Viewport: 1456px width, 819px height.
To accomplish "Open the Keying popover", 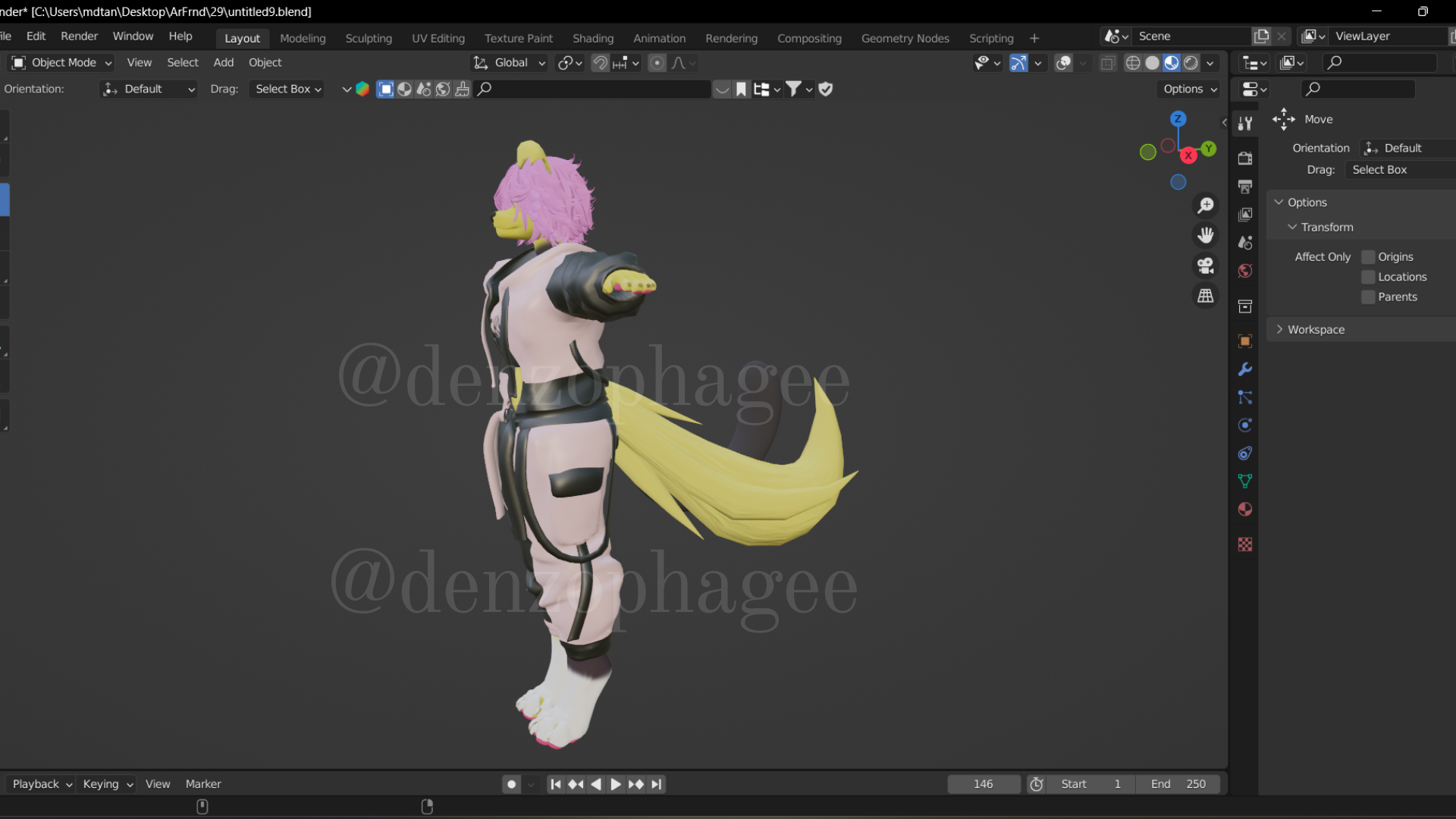I will coord(108,784).
